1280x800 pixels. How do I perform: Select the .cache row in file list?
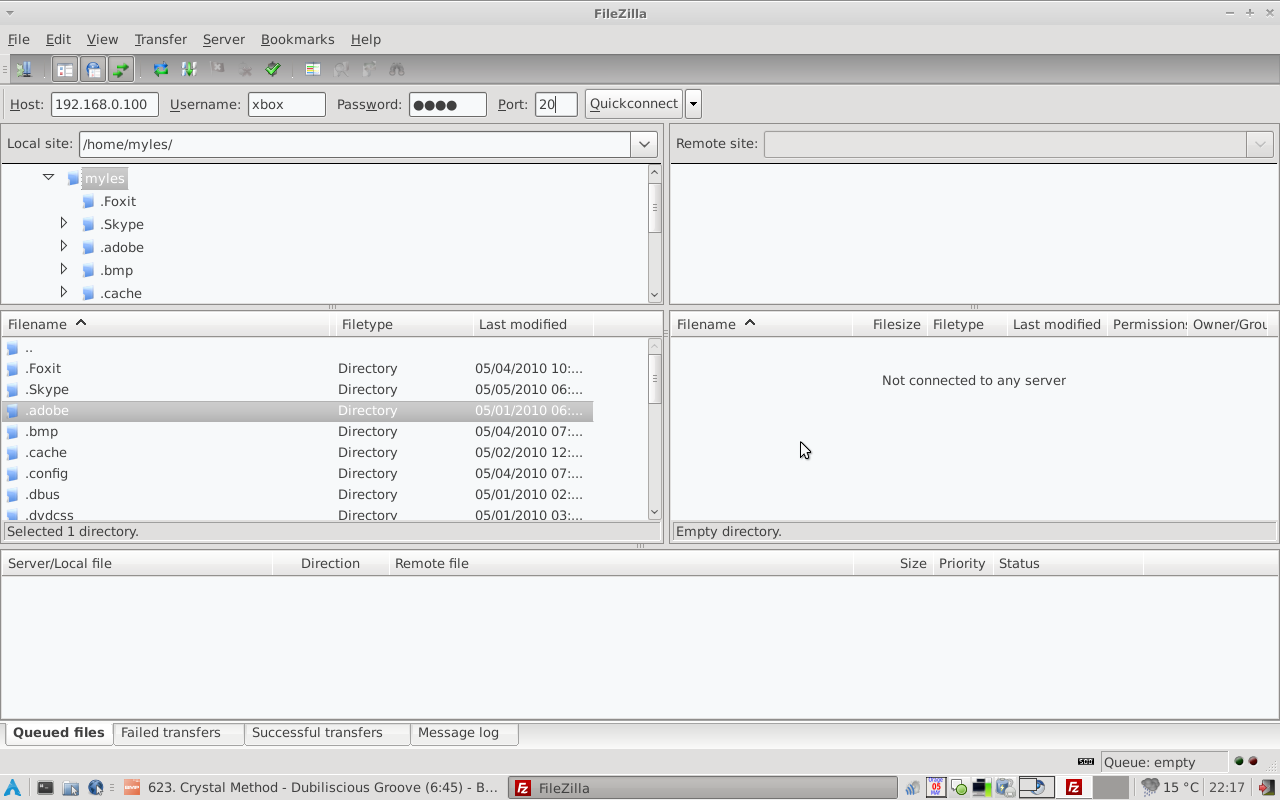coord(298,452)
